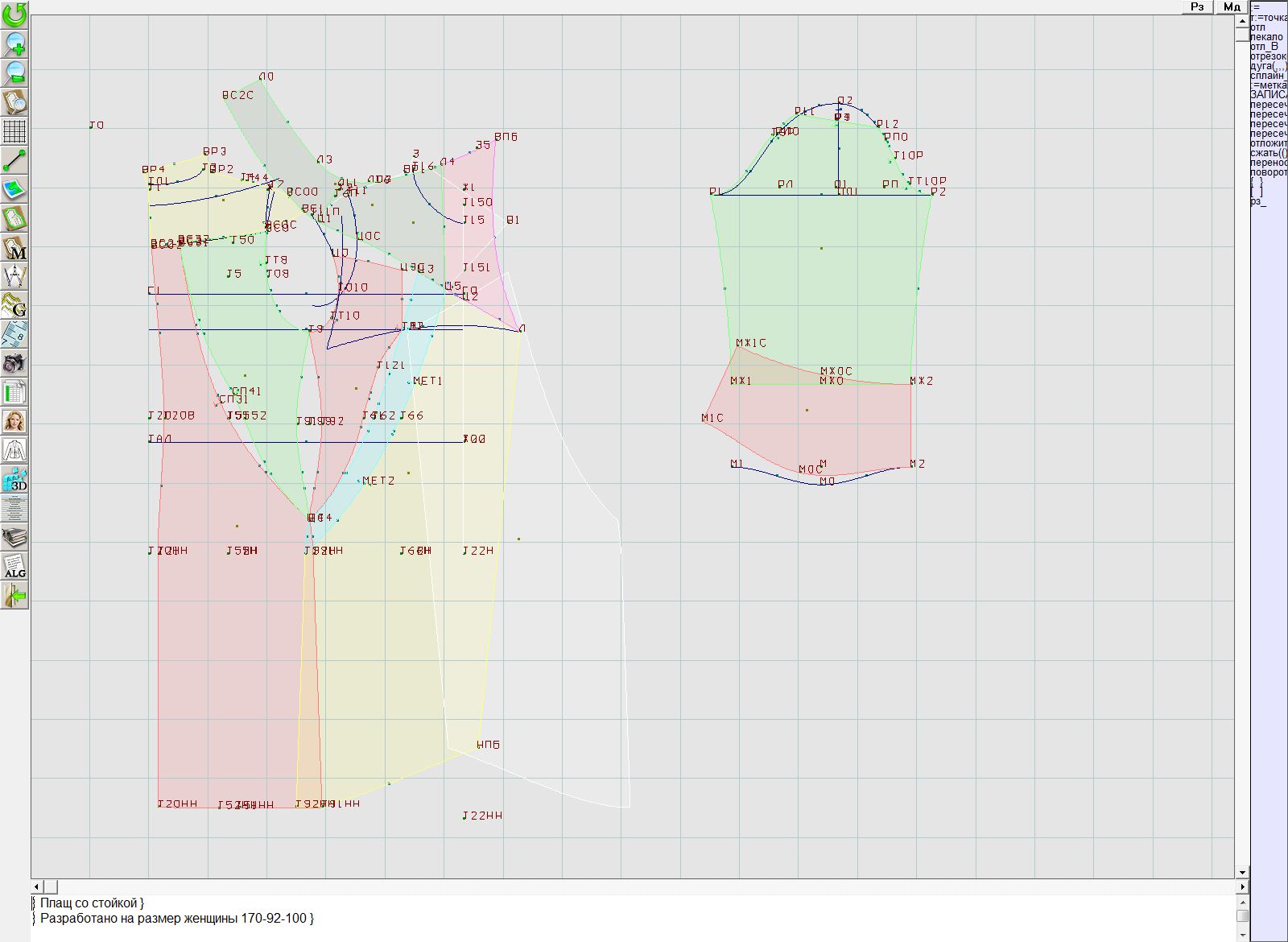Toggle the grid display icon
Viewport: 1288px width, 942px height.
pos(14,130)
